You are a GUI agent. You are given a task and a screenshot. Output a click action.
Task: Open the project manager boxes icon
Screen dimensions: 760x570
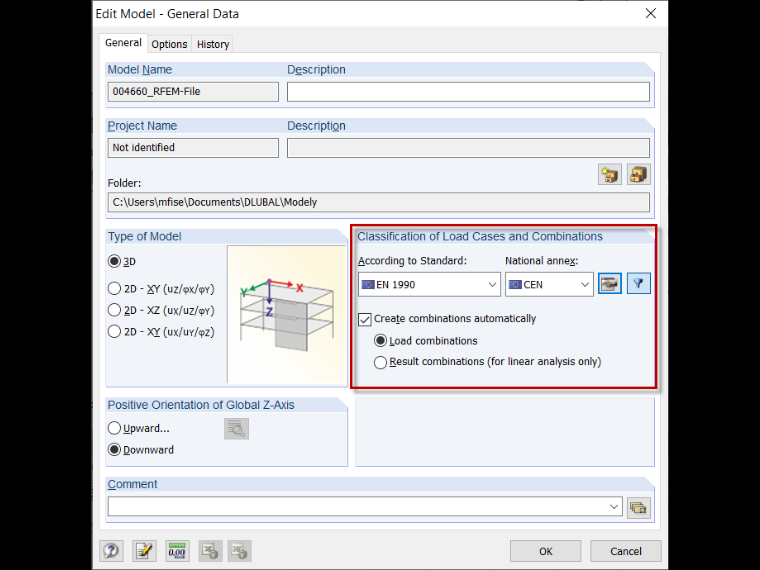coord(638,174)
